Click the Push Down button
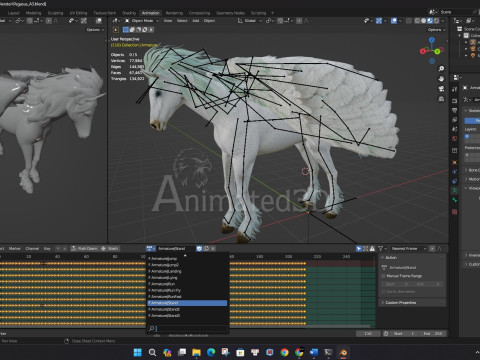The image size is (480, 360). 85,249
